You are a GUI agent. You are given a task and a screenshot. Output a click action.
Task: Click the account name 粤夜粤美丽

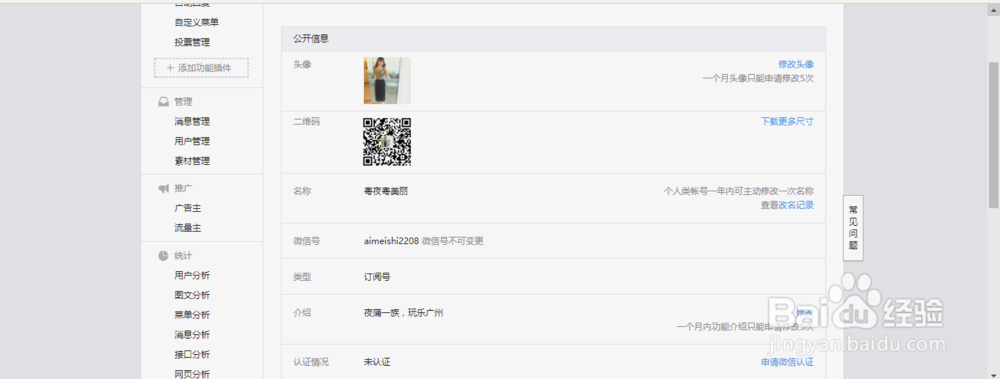pyautogui.click(x=385, y=191)
